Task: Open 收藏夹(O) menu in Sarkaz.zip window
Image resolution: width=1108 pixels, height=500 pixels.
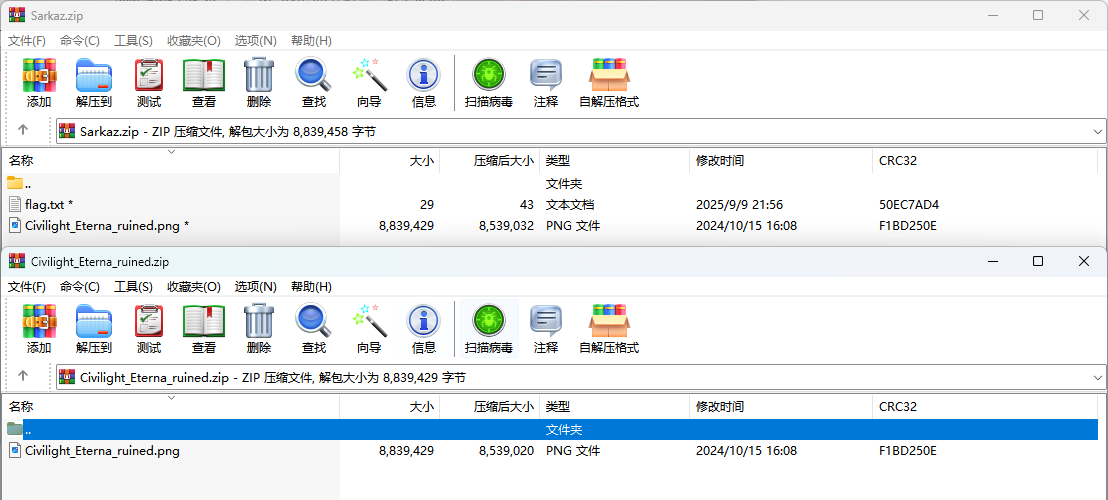Action: (194, 40)
